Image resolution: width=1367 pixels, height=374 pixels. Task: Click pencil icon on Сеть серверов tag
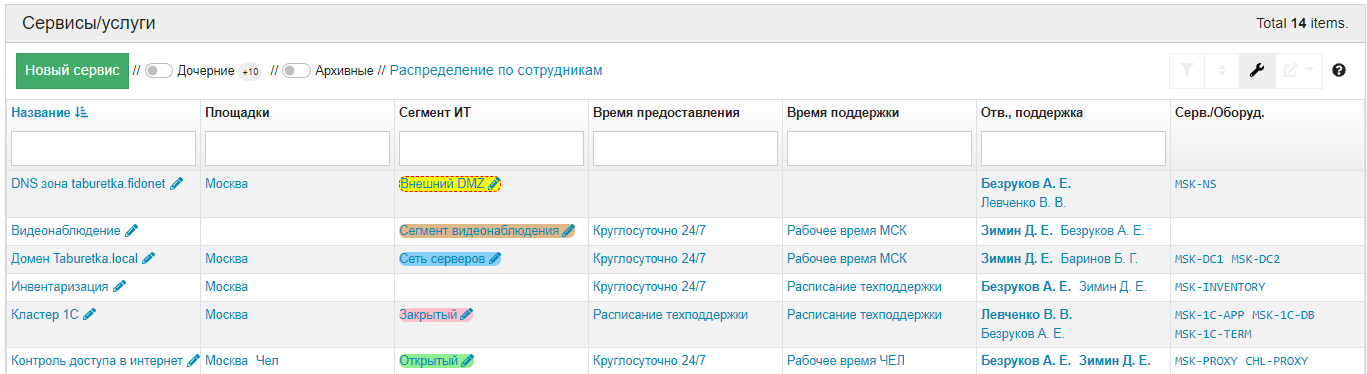pos(494,258)
